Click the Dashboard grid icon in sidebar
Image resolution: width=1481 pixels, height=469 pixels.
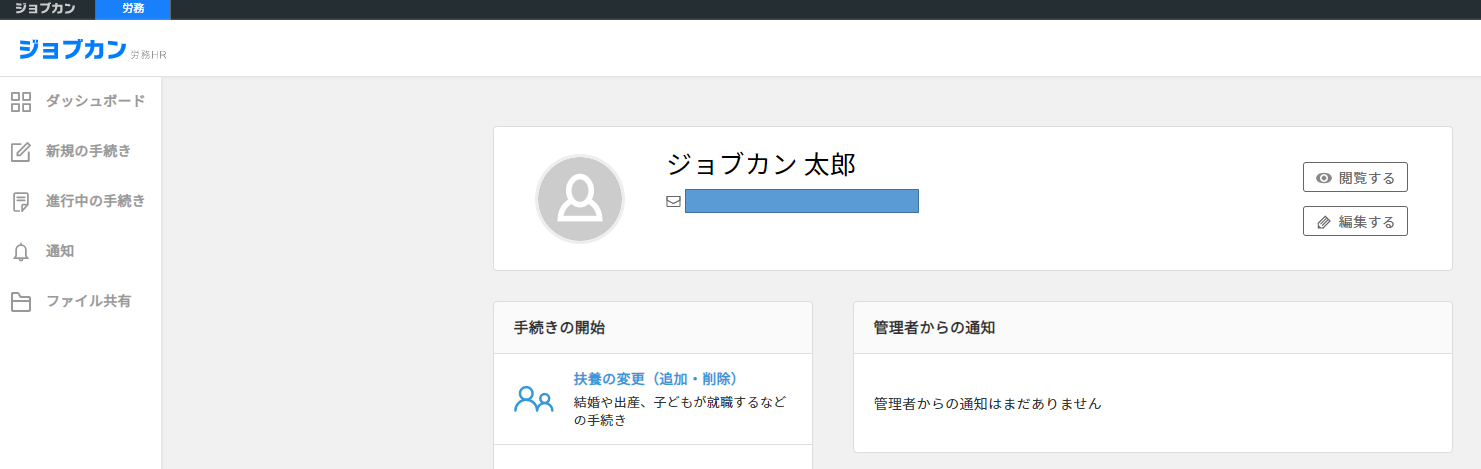21,102
